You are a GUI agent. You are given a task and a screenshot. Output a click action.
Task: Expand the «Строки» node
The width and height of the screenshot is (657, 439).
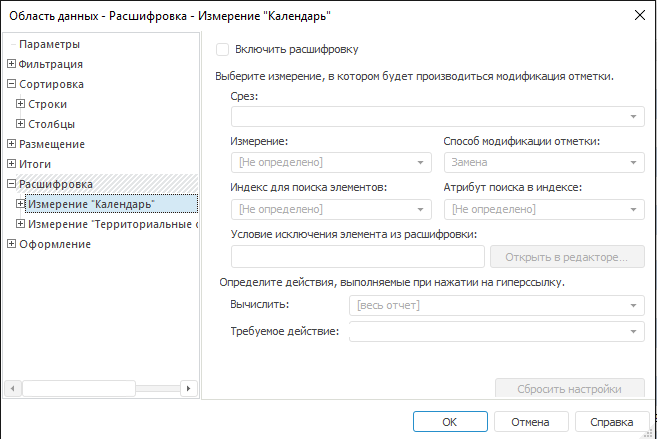click(21, 104)
